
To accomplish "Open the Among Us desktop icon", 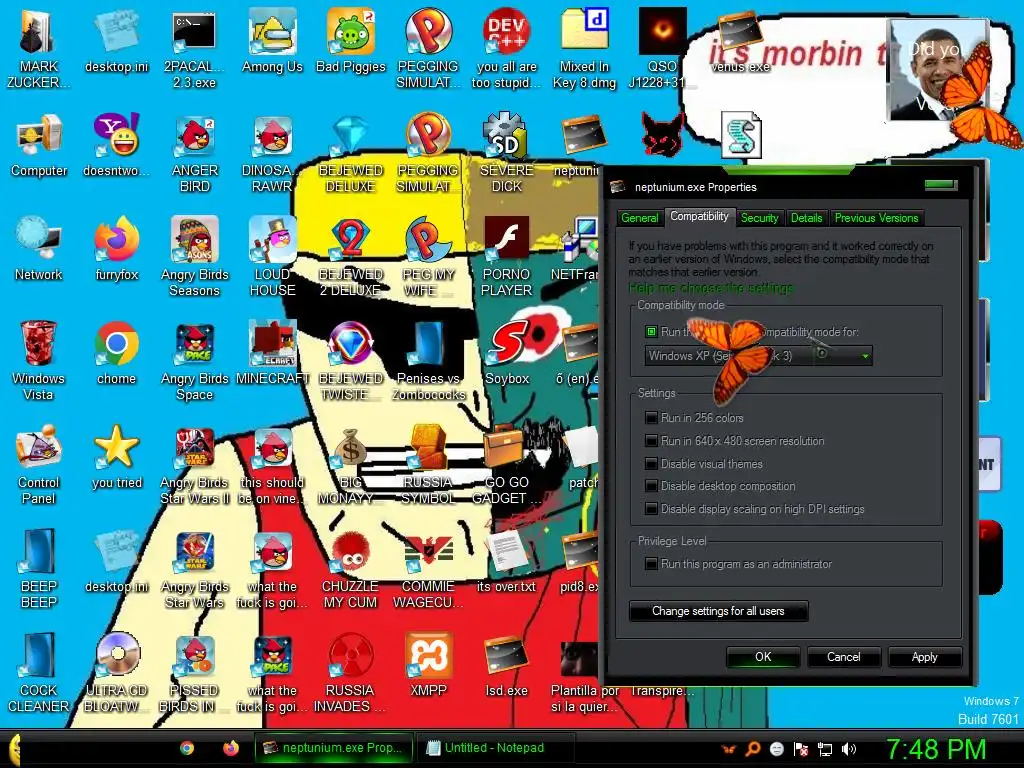I will tap(272, 40).
